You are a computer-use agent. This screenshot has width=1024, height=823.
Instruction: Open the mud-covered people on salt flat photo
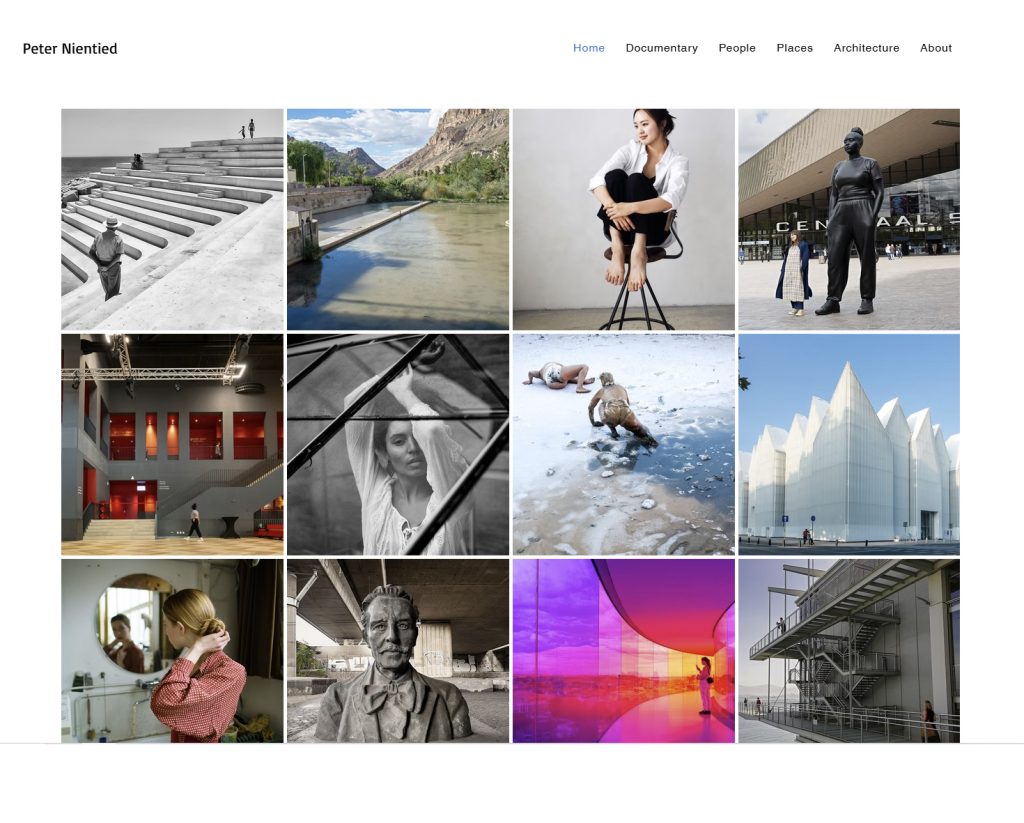pyautogui.click(x=624, y=445)
